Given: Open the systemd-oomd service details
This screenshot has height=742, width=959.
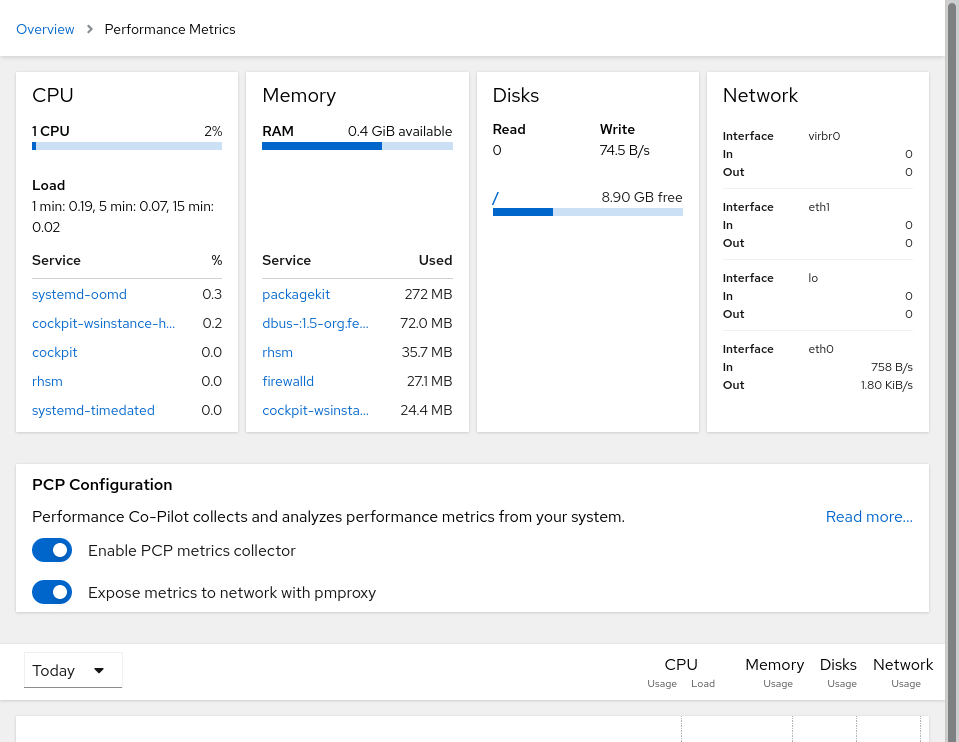Looking at the screenshot, I should click(79, 294).
